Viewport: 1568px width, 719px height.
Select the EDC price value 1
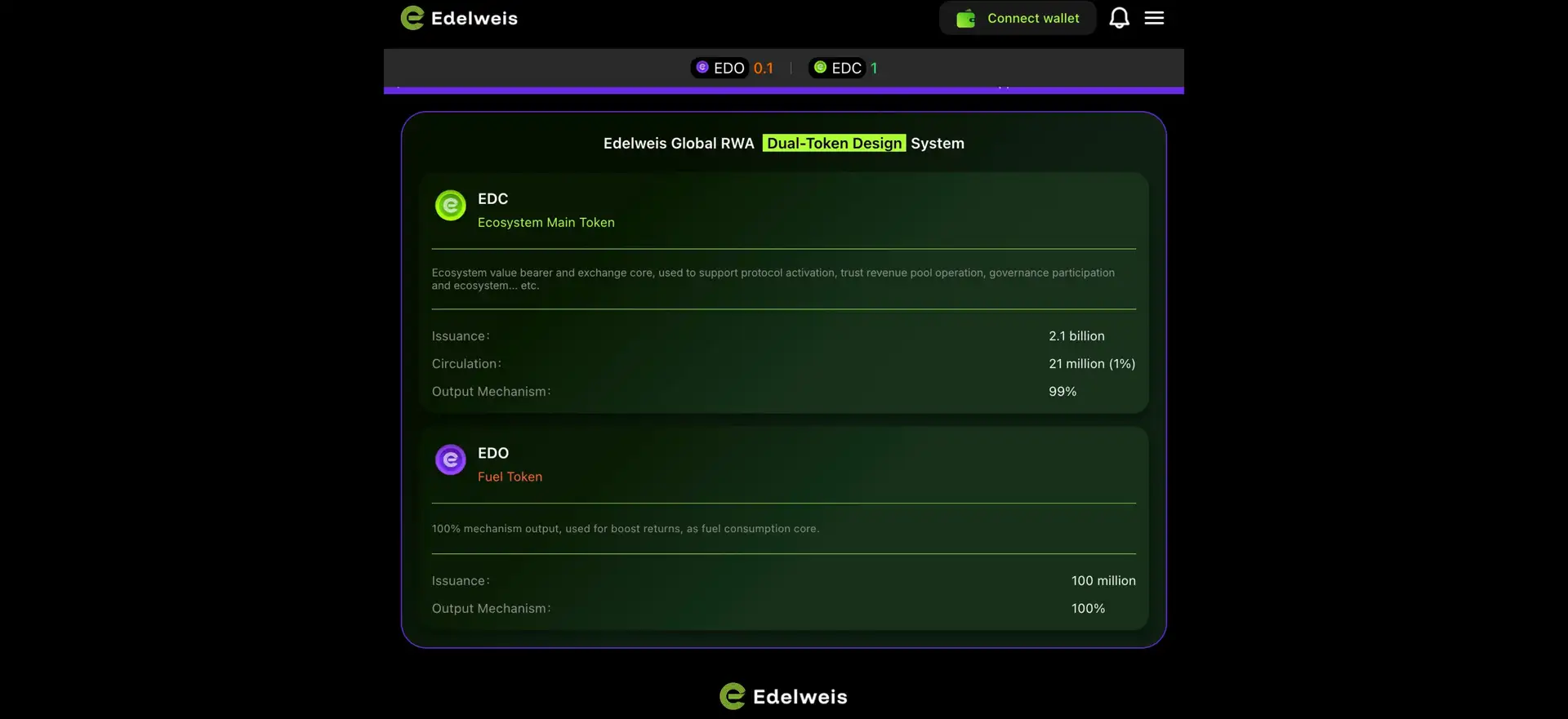874,69
